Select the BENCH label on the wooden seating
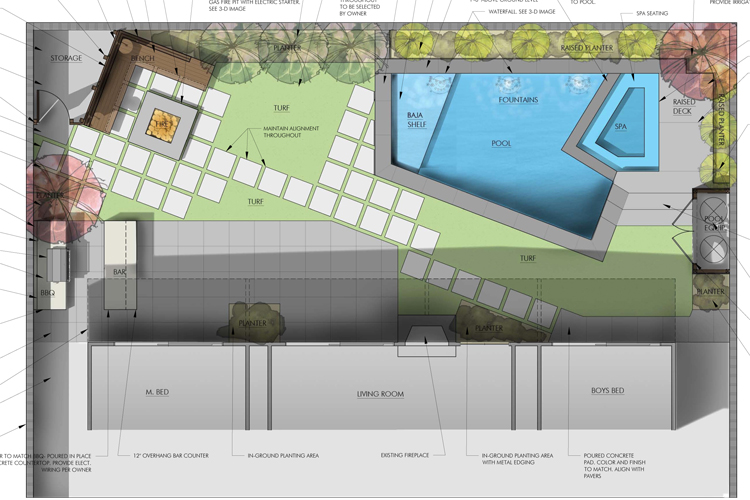Image resolution: width=750 pixels, height=500 pixels. (143, 58)
